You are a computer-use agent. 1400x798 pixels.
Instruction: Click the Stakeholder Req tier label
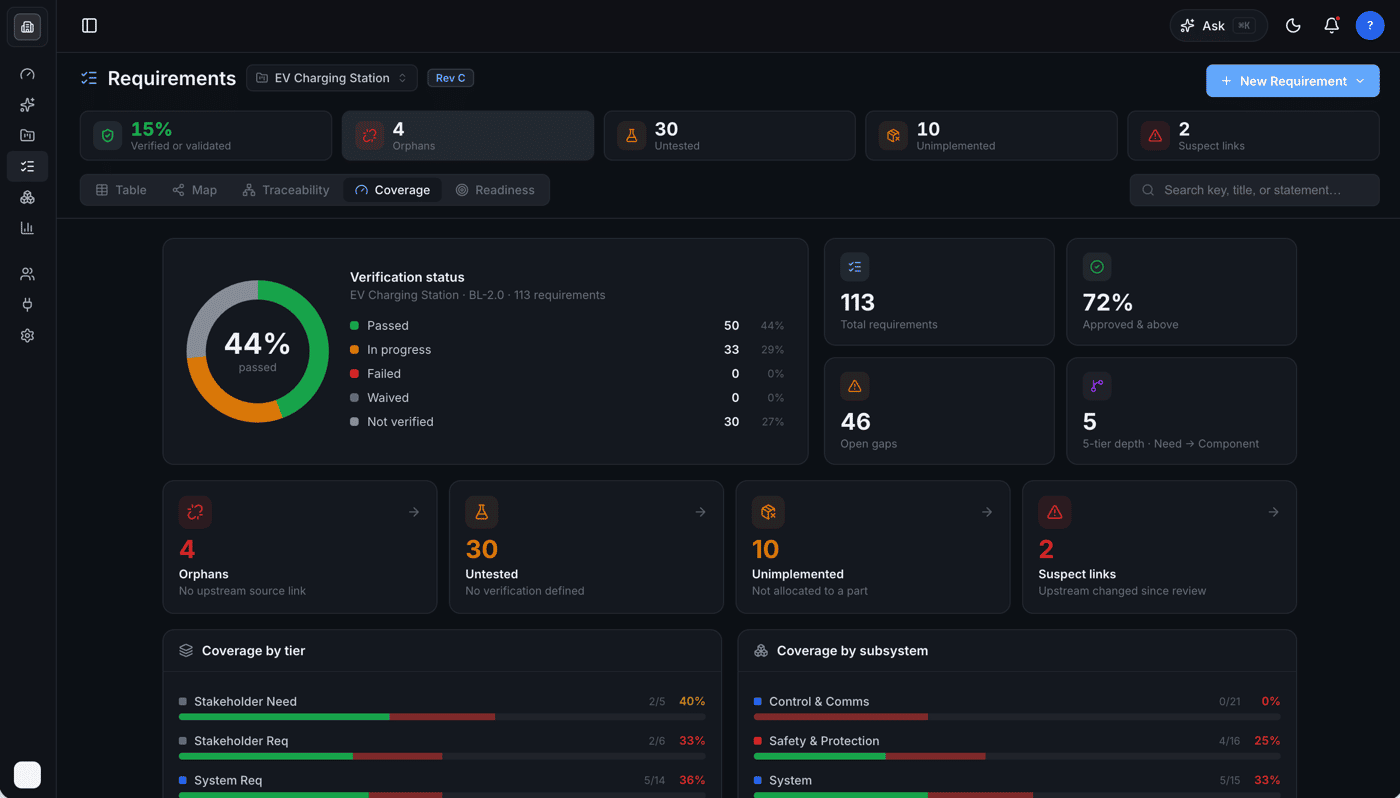coord(241,741)
